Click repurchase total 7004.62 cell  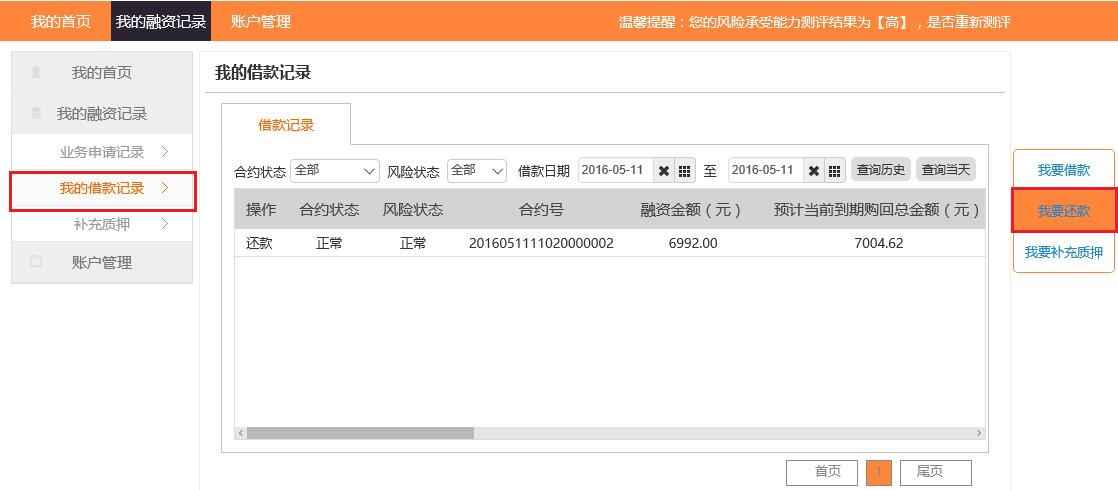pos(878,243)
